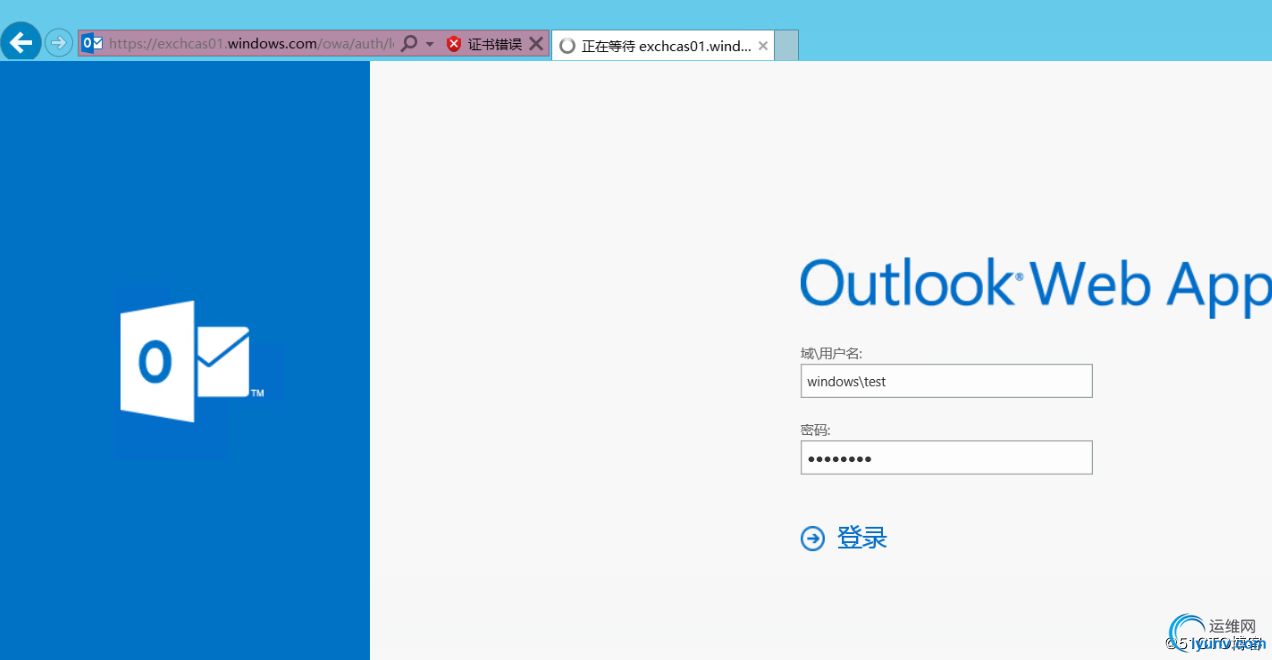
Task: Go back with the browser Back arrow
Action: point(20,43)
